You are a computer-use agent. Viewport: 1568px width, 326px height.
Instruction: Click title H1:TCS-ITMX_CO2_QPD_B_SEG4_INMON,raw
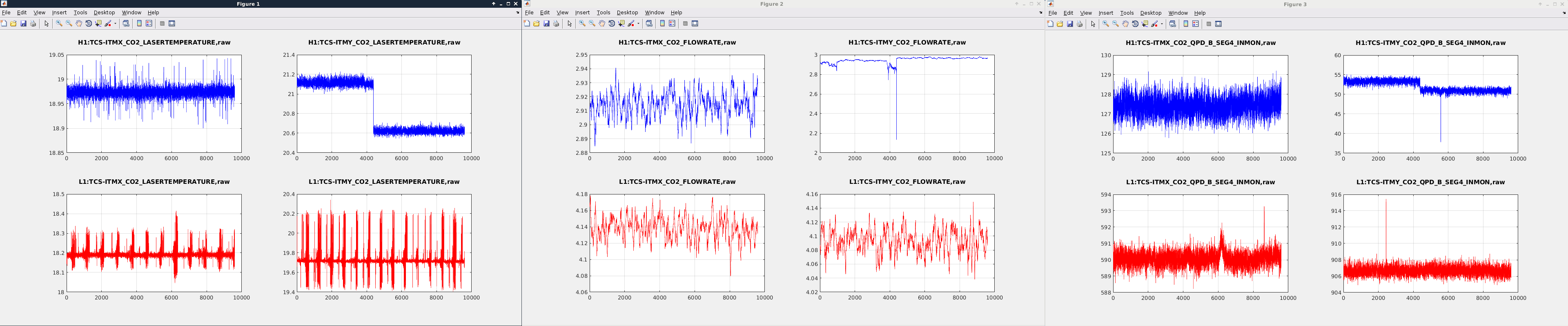[1200, 43]
